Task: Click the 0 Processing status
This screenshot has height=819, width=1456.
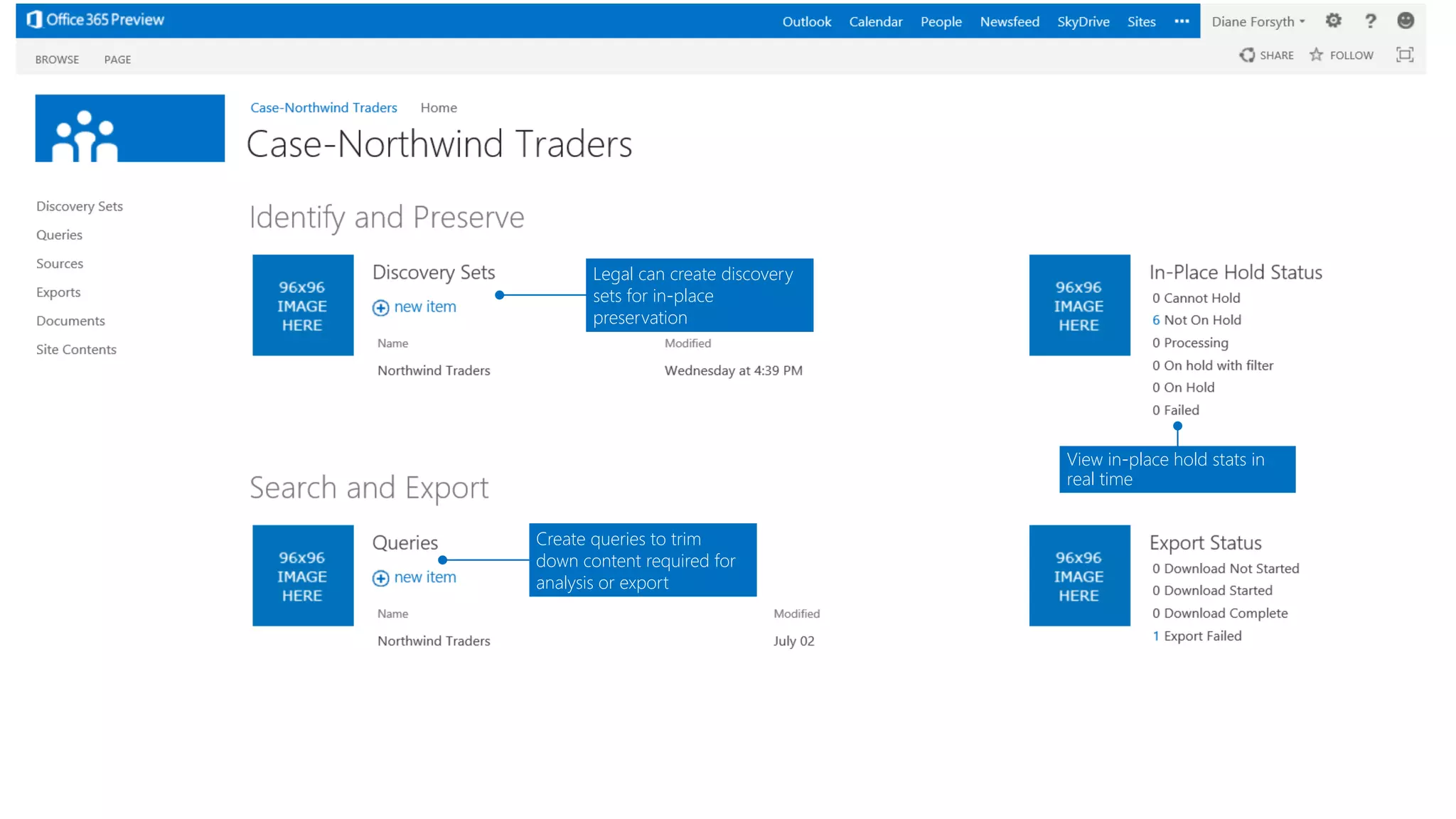Action: 1190,343
